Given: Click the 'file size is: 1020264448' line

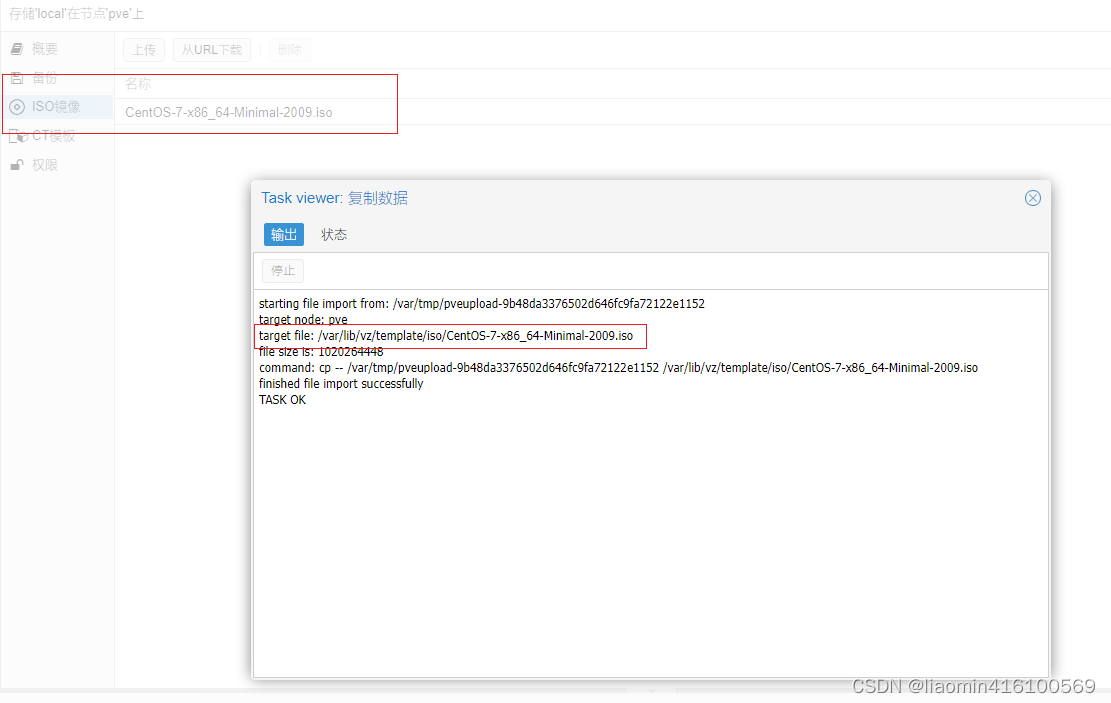Looking at the screenshot, I should click(321, 352).
